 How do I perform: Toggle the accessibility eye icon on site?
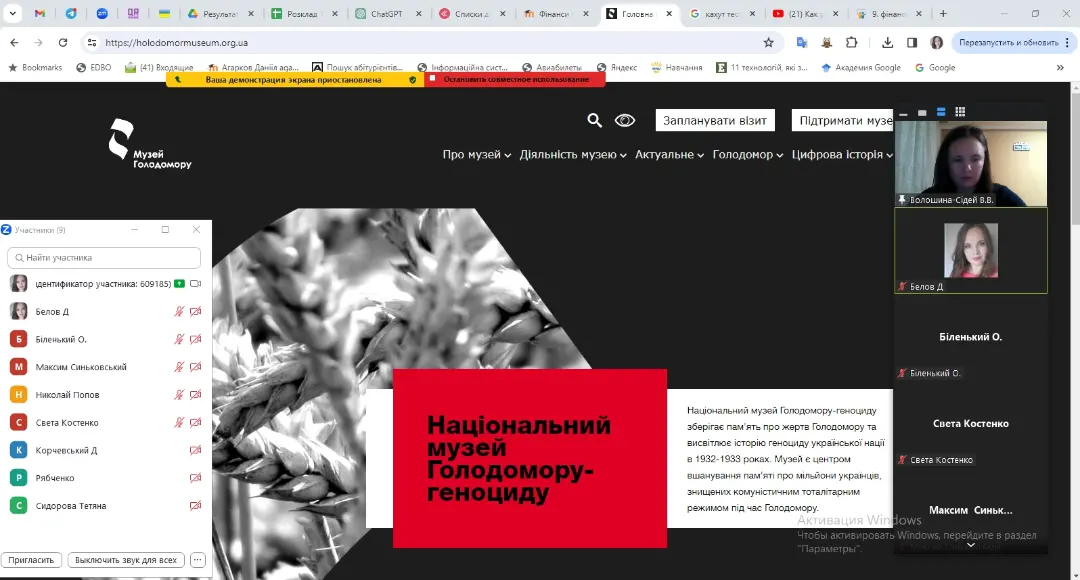click(625, 120)
